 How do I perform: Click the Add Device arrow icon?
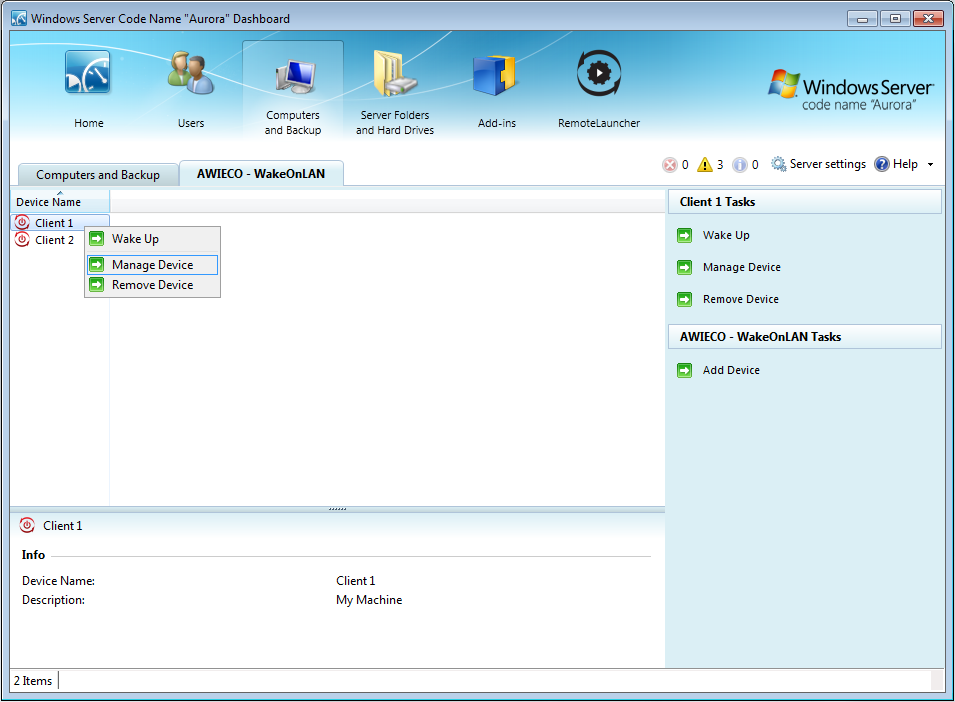tap(685, 370)
